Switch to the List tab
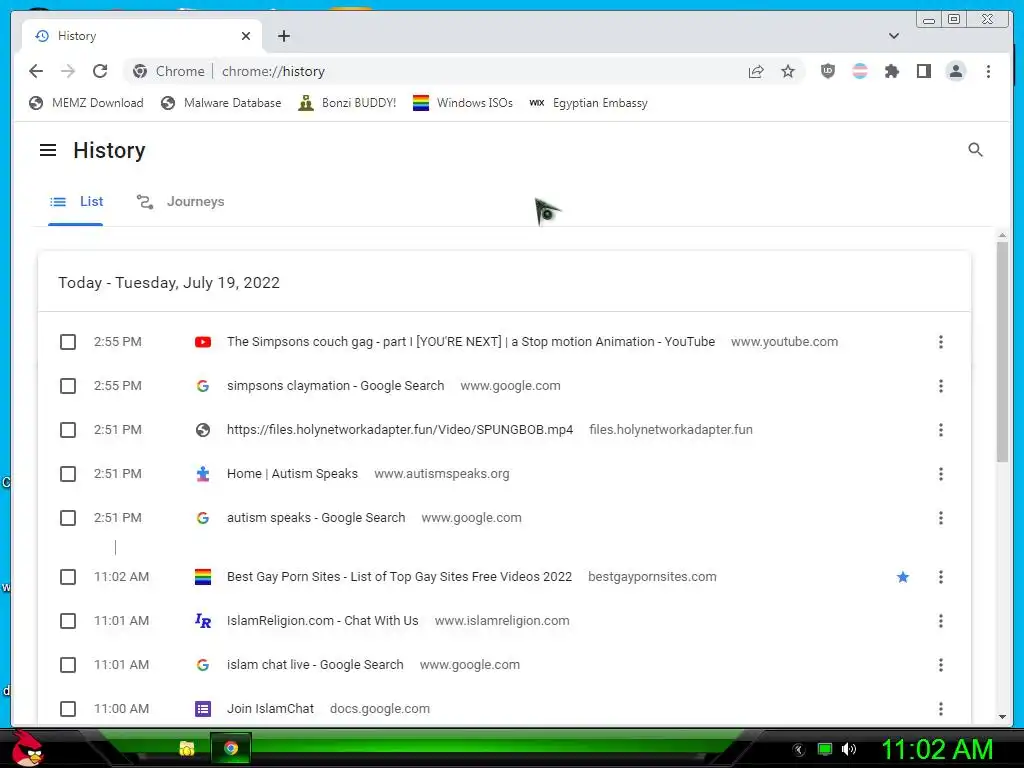Screen dimensions: 1024x768 tap(76, 202)
